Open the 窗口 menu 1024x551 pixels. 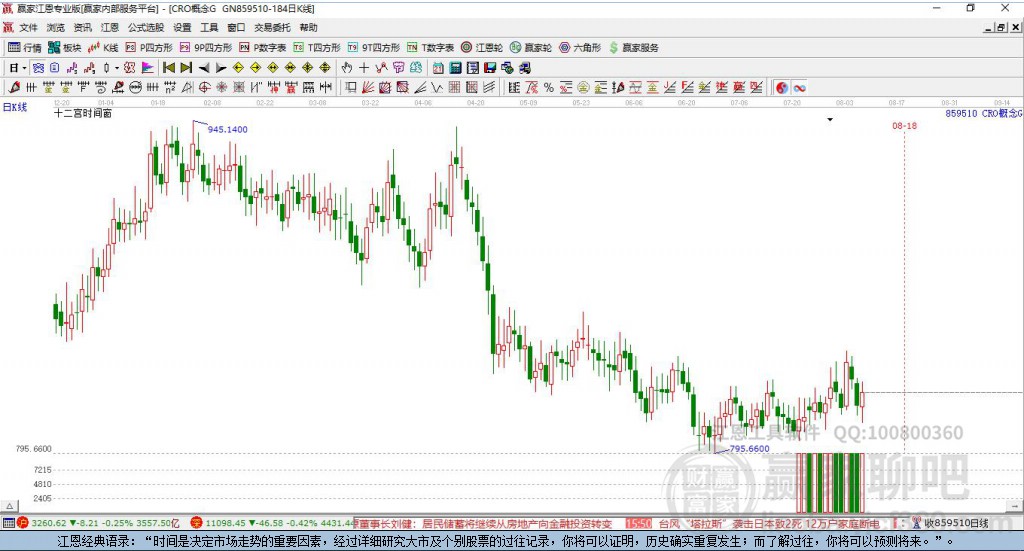point(236,27)
